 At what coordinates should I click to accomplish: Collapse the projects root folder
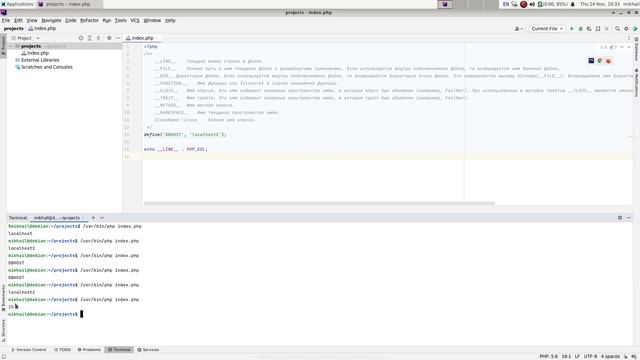[11, 46]
